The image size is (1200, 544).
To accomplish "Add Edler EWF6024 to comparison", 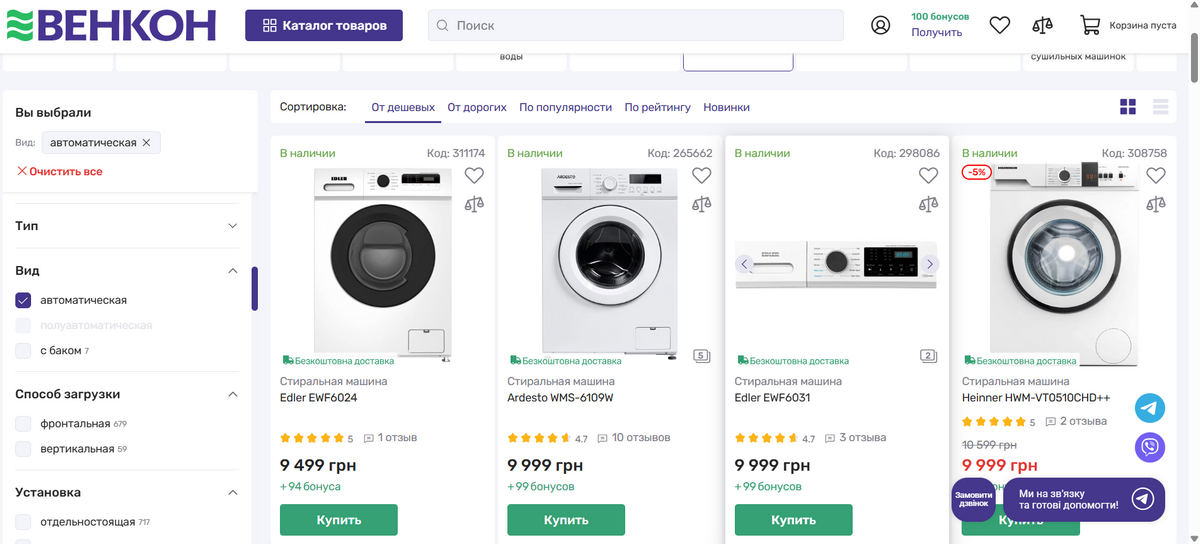I will (474, 204).
